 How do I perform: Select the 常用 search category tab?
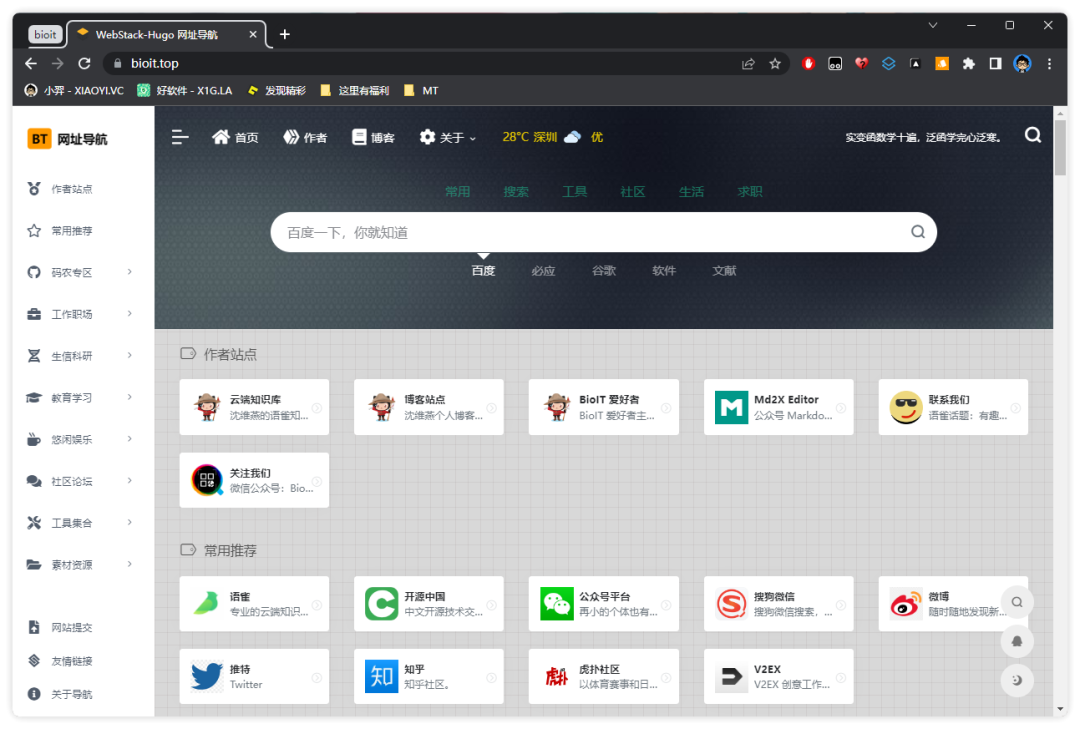[x=457, y=192]
